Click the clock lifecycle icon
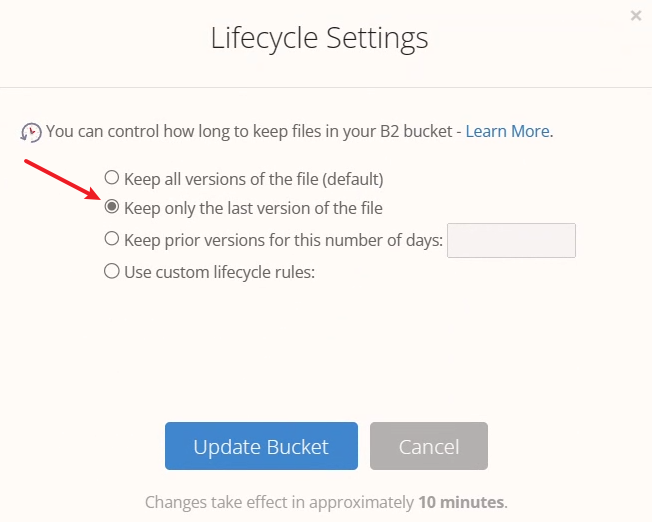652x522 pixels. [31, 132]
